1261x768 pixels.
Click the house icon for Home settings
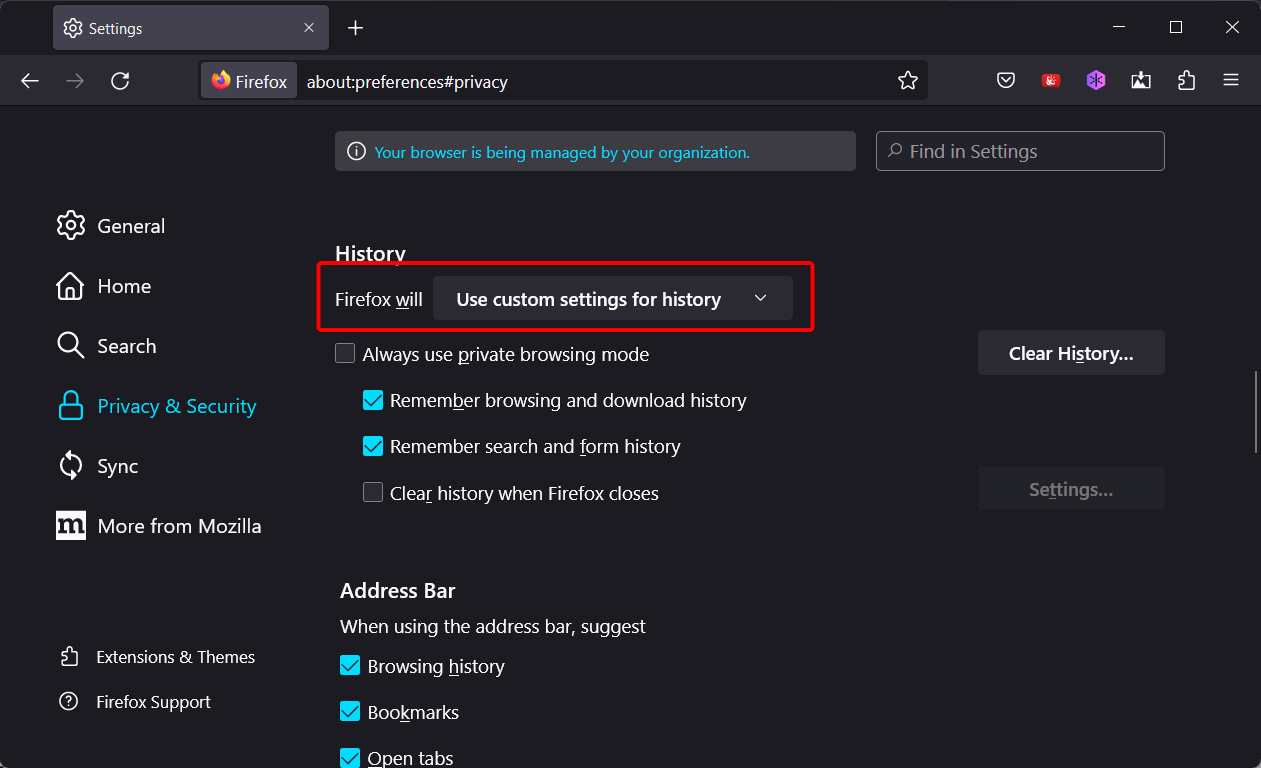pyautogui.click(x=70, y=286)
